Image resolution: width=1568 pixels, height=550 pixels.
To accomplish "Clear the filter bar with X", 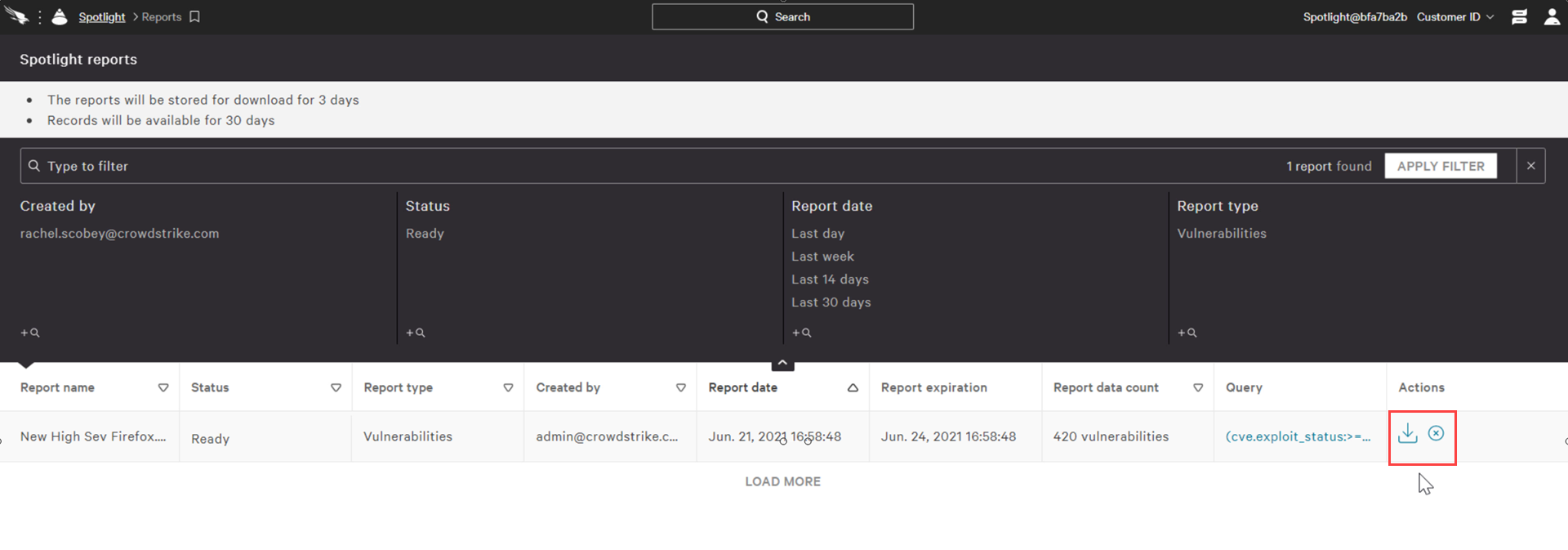I will [1530, 166].
